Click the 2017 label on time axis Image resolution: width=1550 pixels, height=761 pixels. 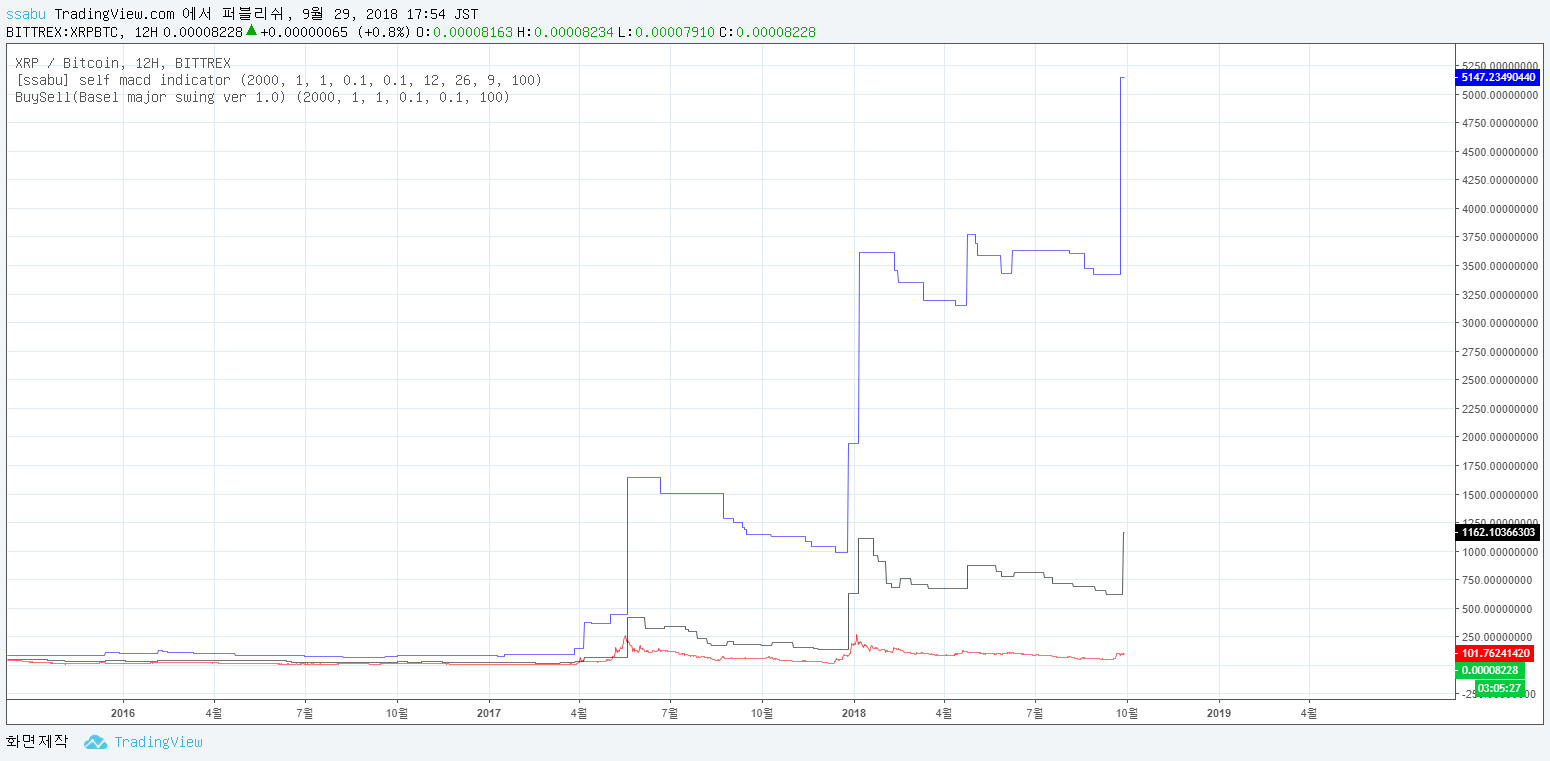pos(488,713)
